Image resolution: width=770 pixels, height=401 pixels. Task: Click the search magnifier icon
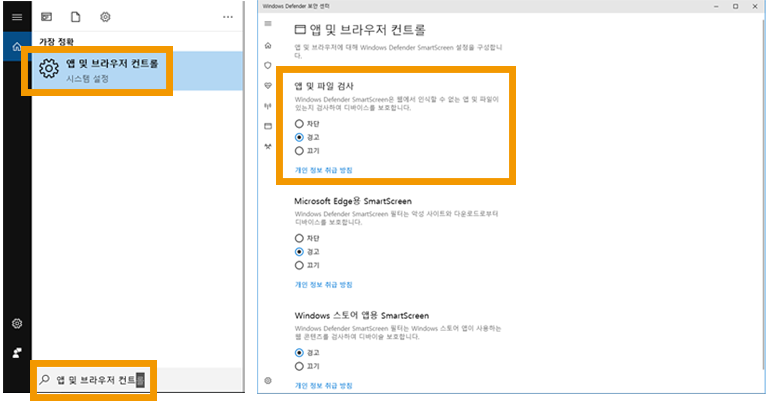pyautogui.click(x=45, y=379)
